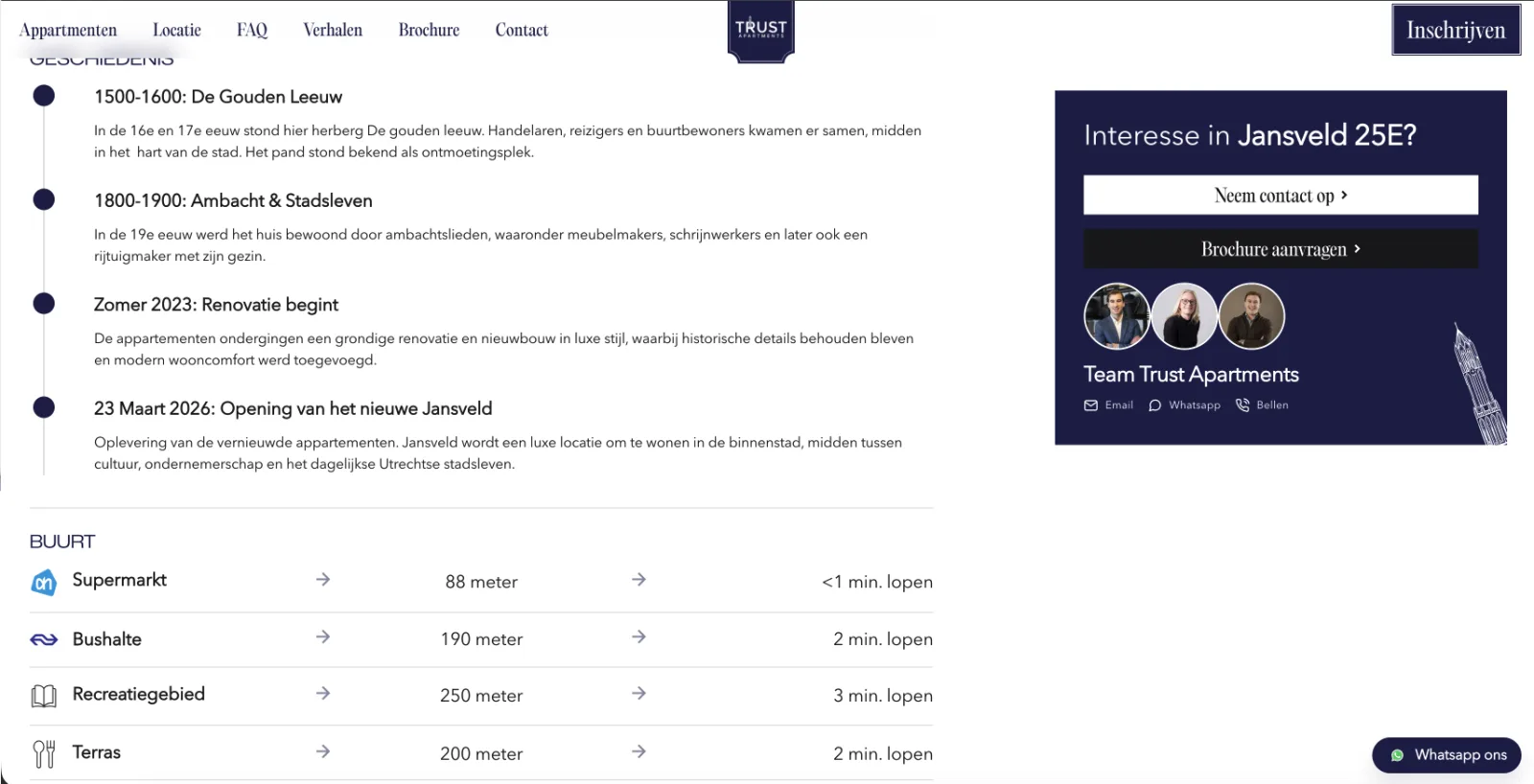Screen dimensions: 1534x784
Task: Click the first arrow in the Terras row
Action: pyautogui.click(x=323, y=751)
